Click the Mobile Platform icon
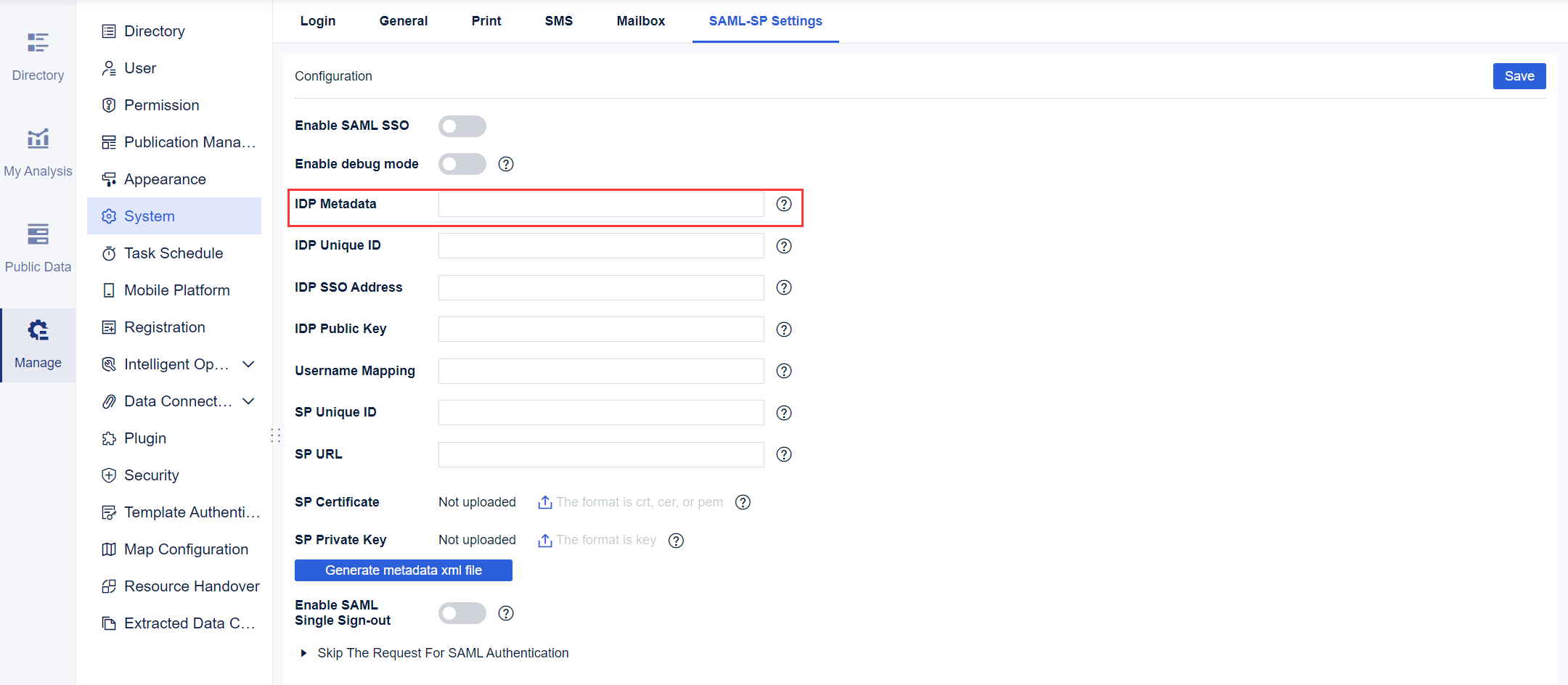 [109, 290]
